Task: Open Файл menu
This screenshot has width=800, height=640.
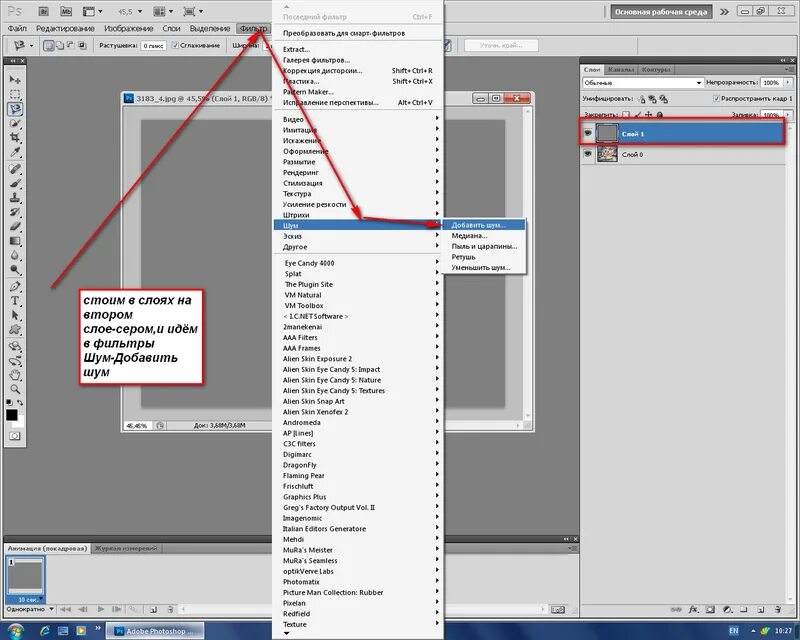Action: pyautogui.click(x=17, y=29)
